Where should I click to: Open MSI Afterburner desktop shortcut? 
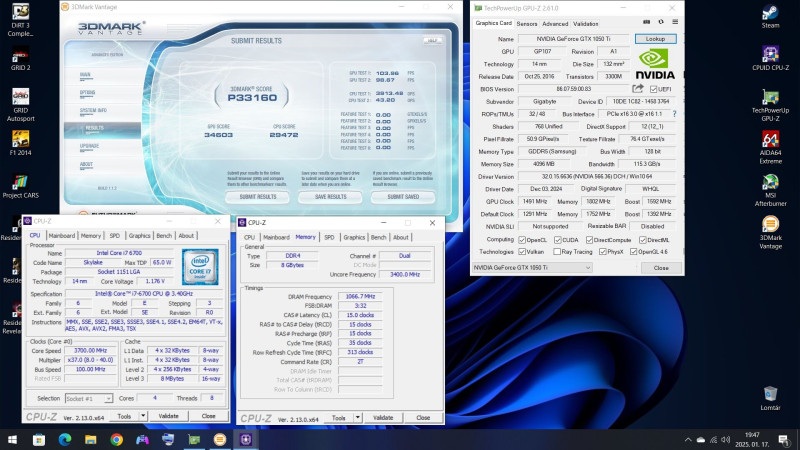tap(770, 190)
